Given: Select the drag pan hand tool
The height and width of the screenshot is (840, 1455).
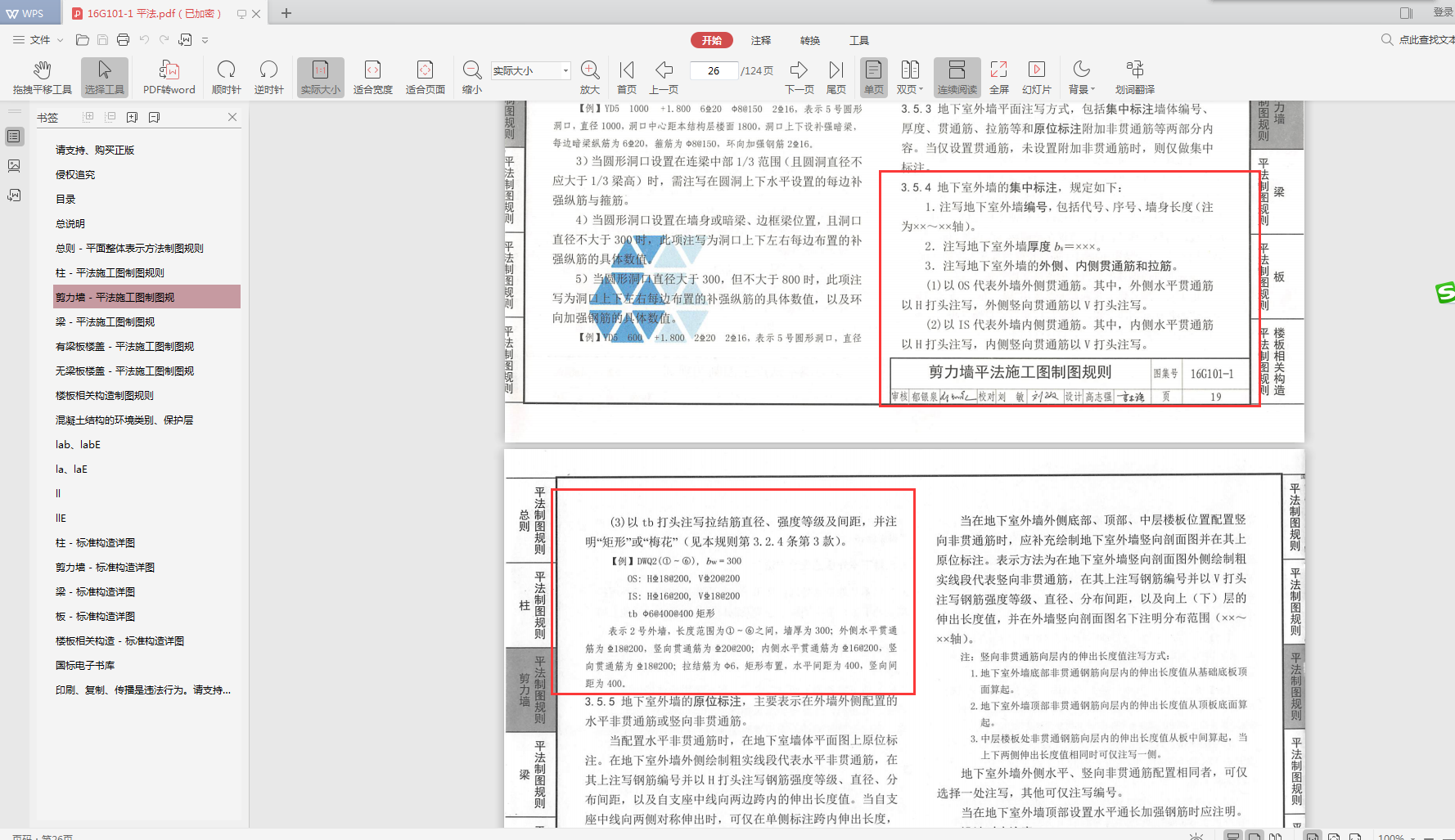Looking at the screenshot, I should [42, 78].
